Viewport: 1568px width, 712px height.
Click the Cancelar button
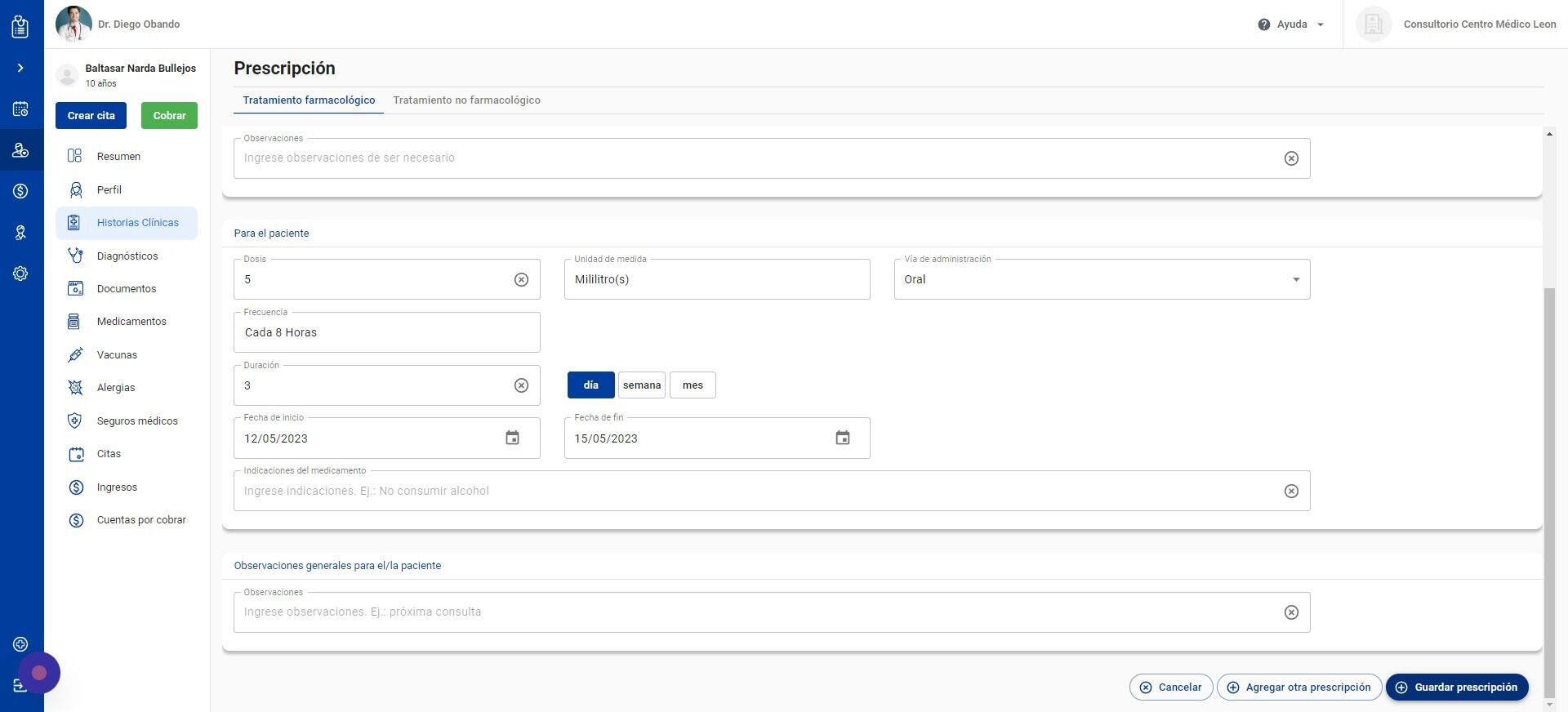[x=1171, y=688]
